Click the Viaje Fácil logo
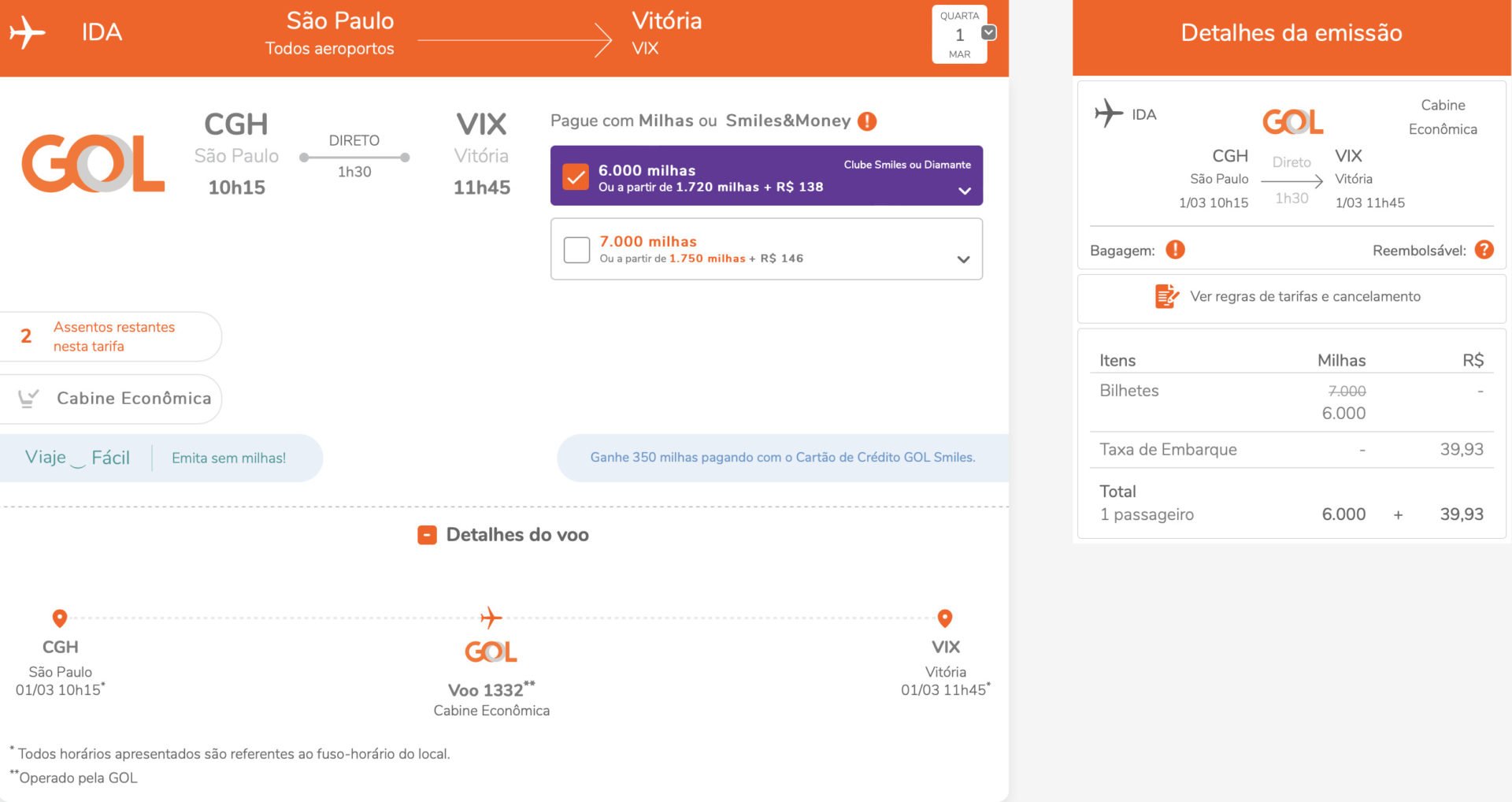 (77, 458)
